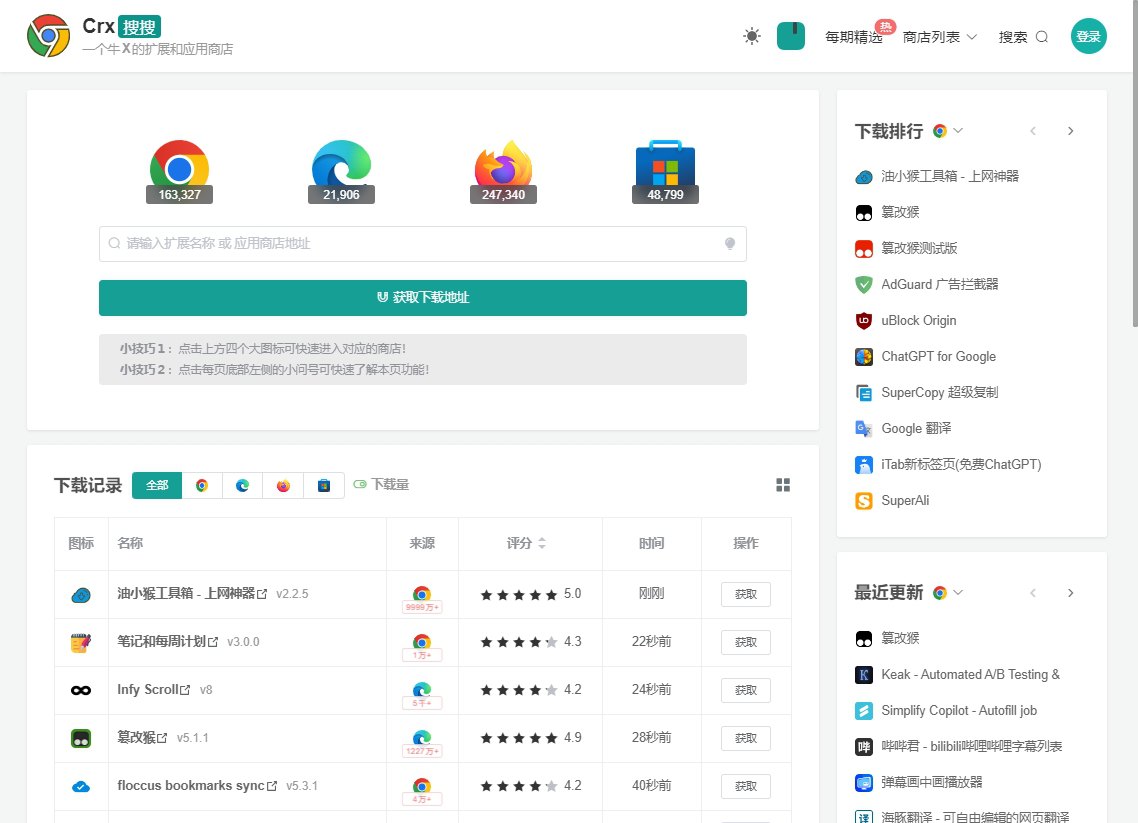Click Edge source icon in Infy Scroll row

tap(422, 689)
